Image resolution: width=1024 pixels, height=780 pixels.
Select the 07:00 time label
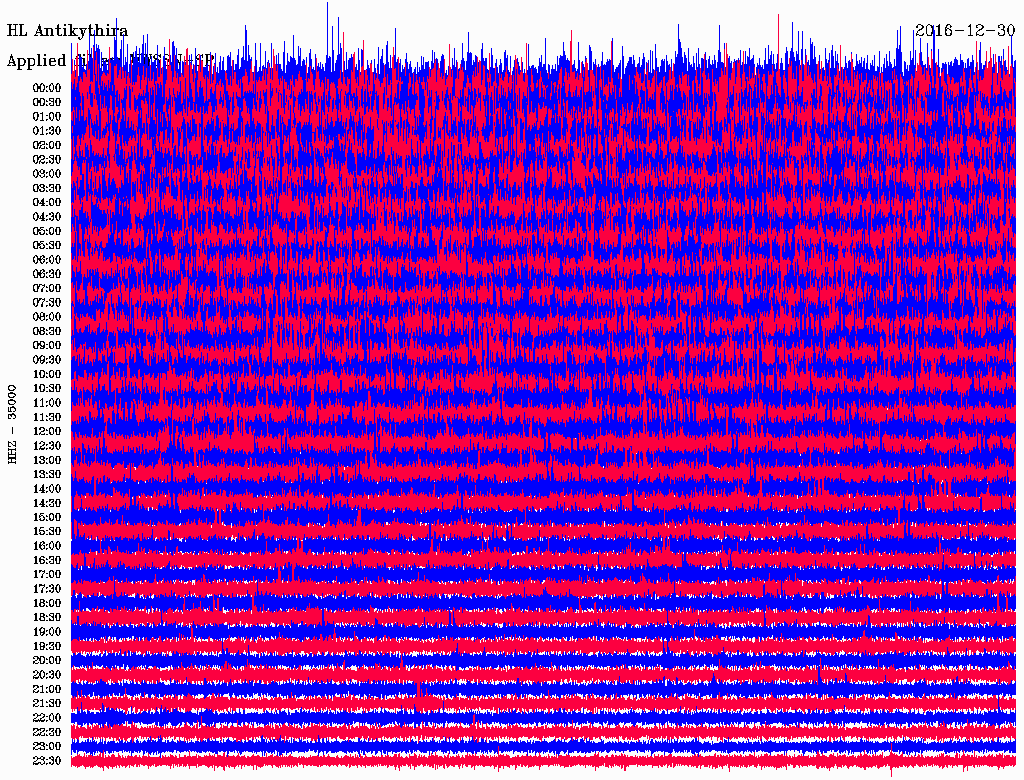(46, 289)
